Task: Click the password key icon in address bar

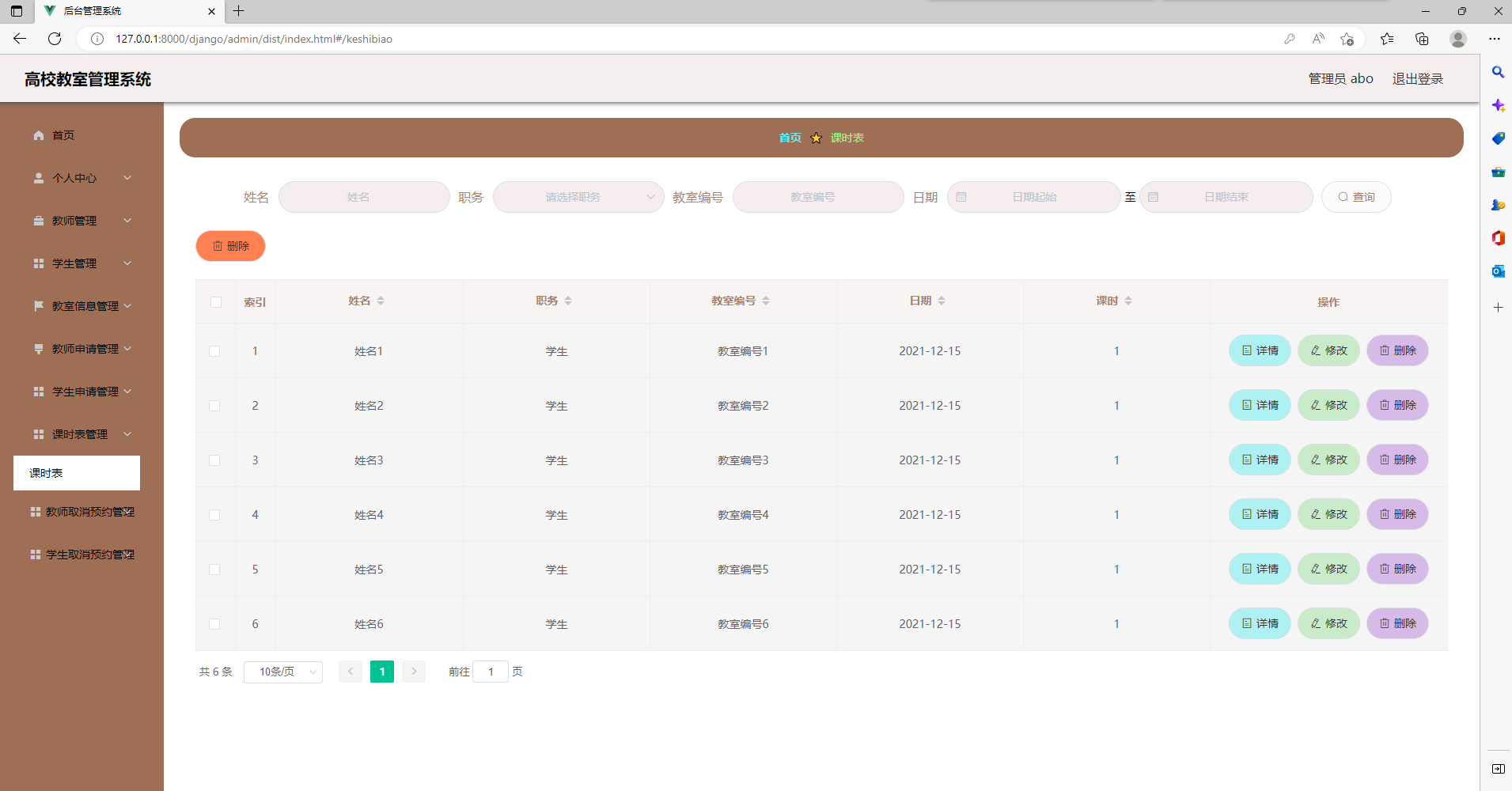Action: [1290, 39]
